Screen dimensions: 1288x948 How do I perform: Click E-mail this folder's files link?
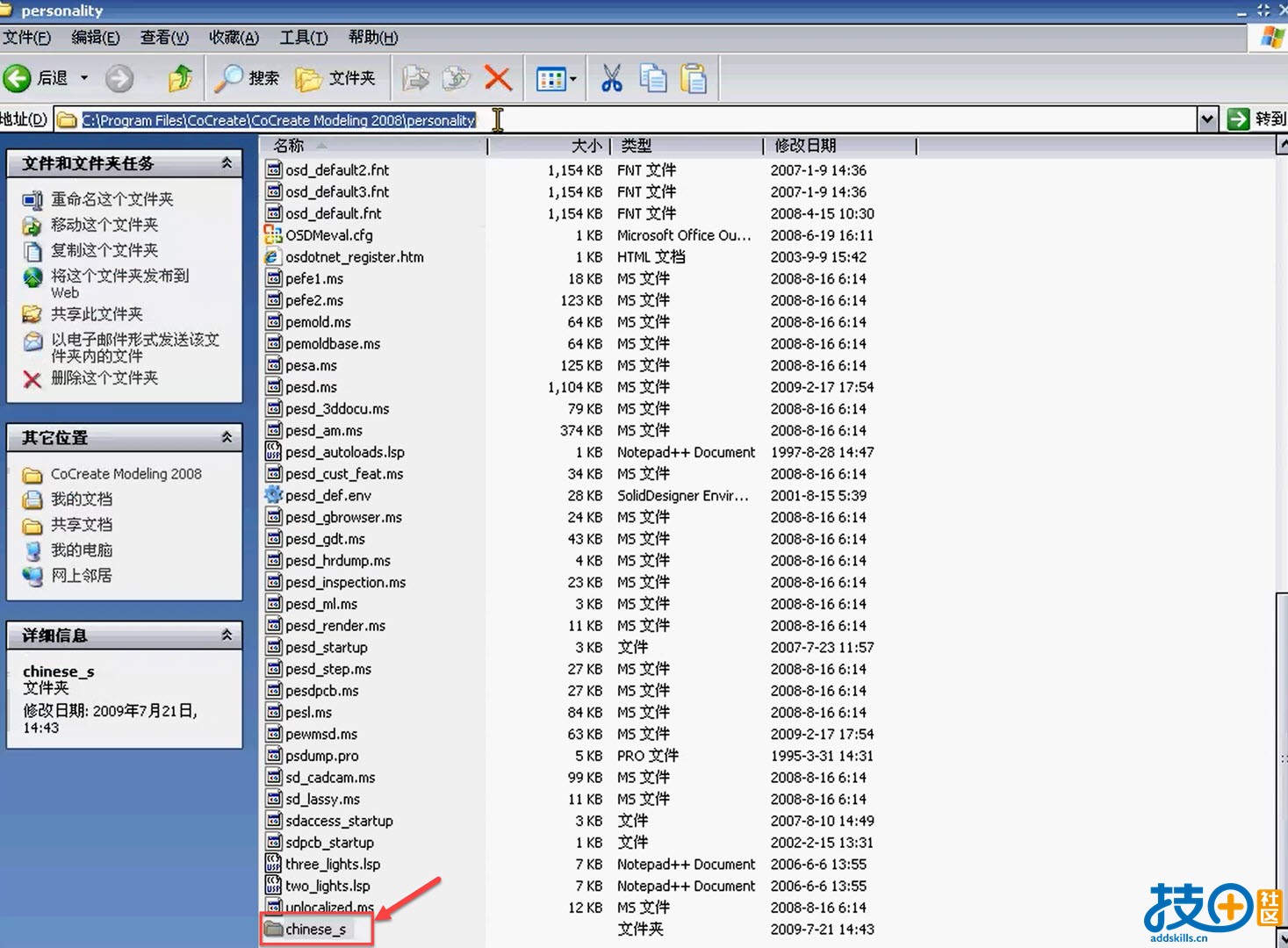(x=135, y=348)
